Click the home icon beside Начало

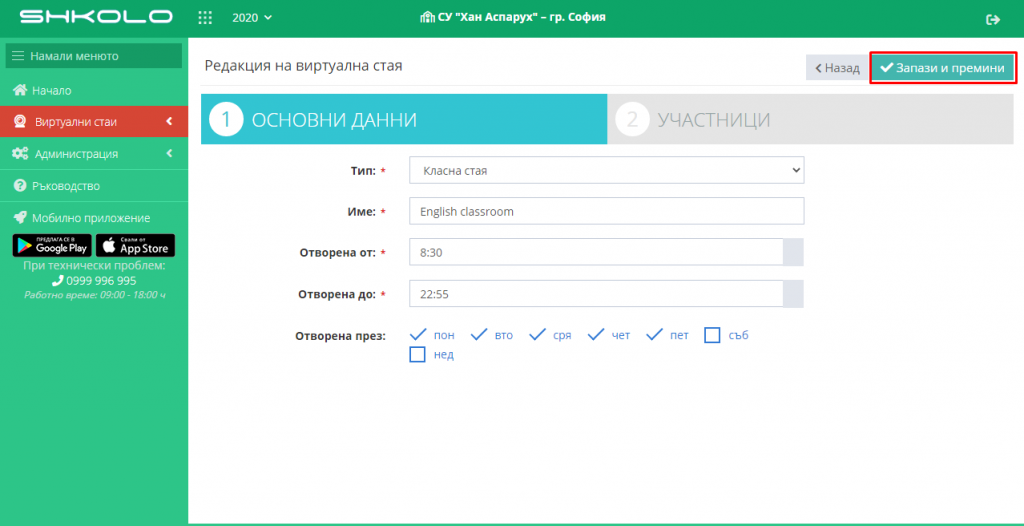[20, 90]
